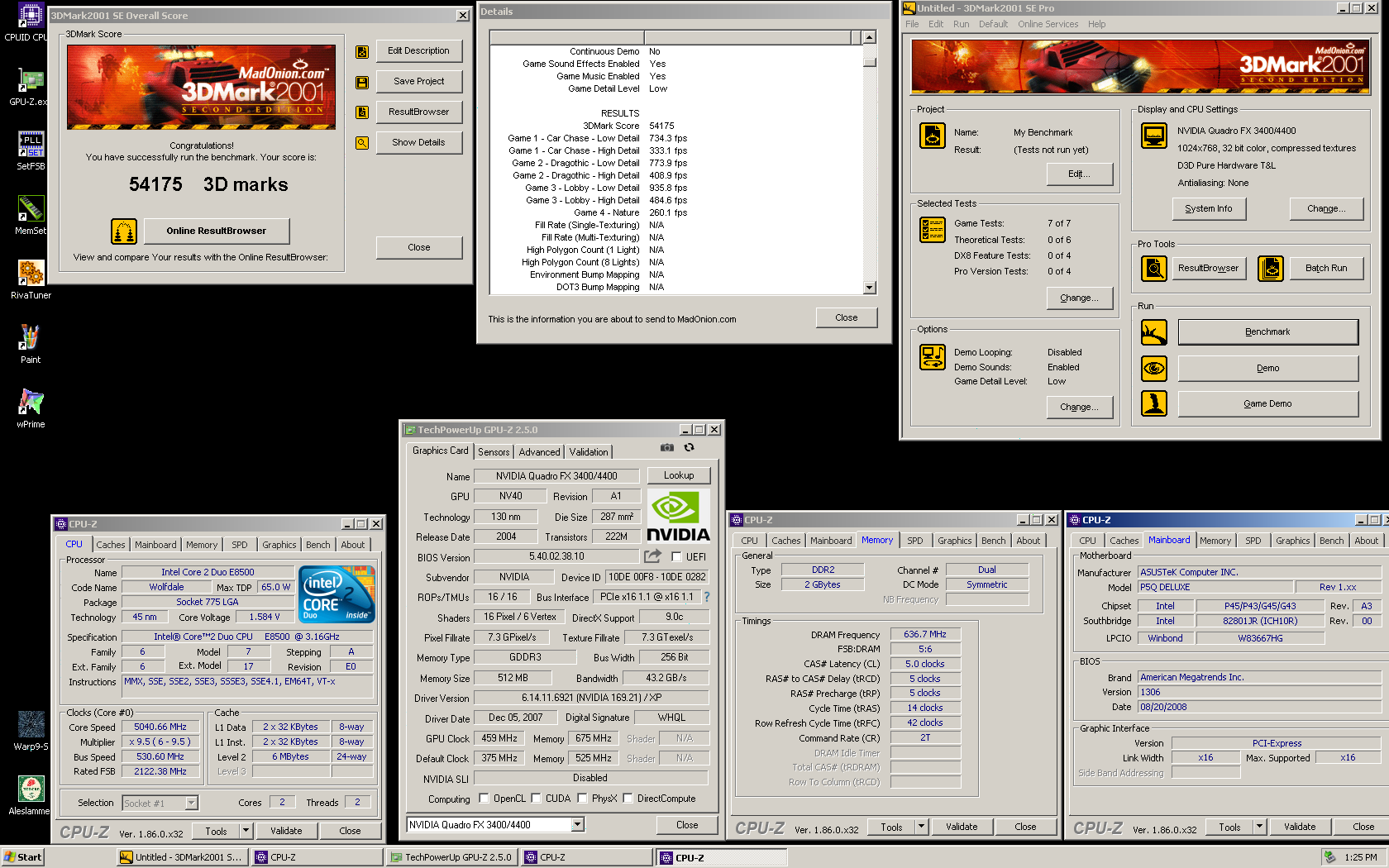Image resolution: width=1389 pixels, height=868 pixels.
Task: Click the Edit Description button
Action: (418, 51)
